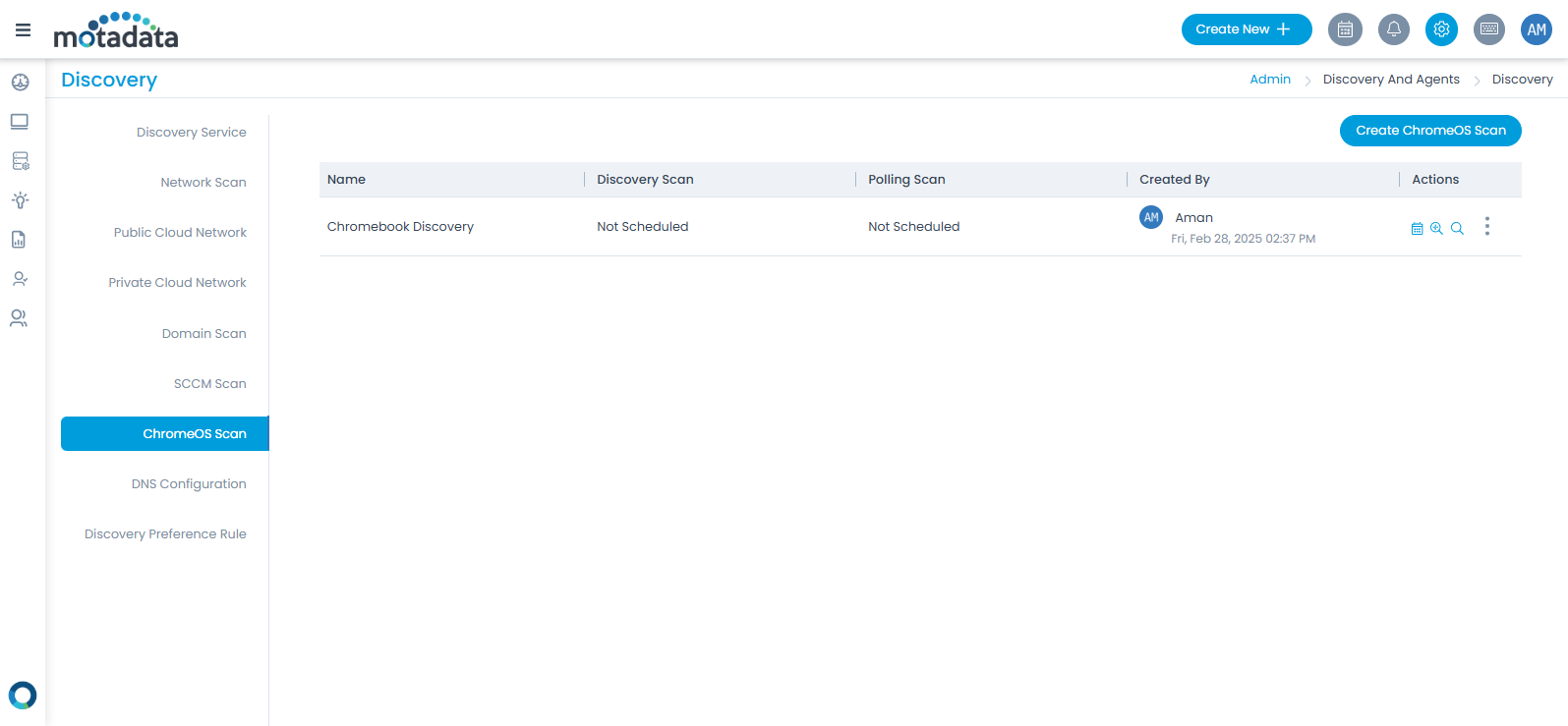Open the dashboard gauge icon in sidebar

click(x=20, y=83)
